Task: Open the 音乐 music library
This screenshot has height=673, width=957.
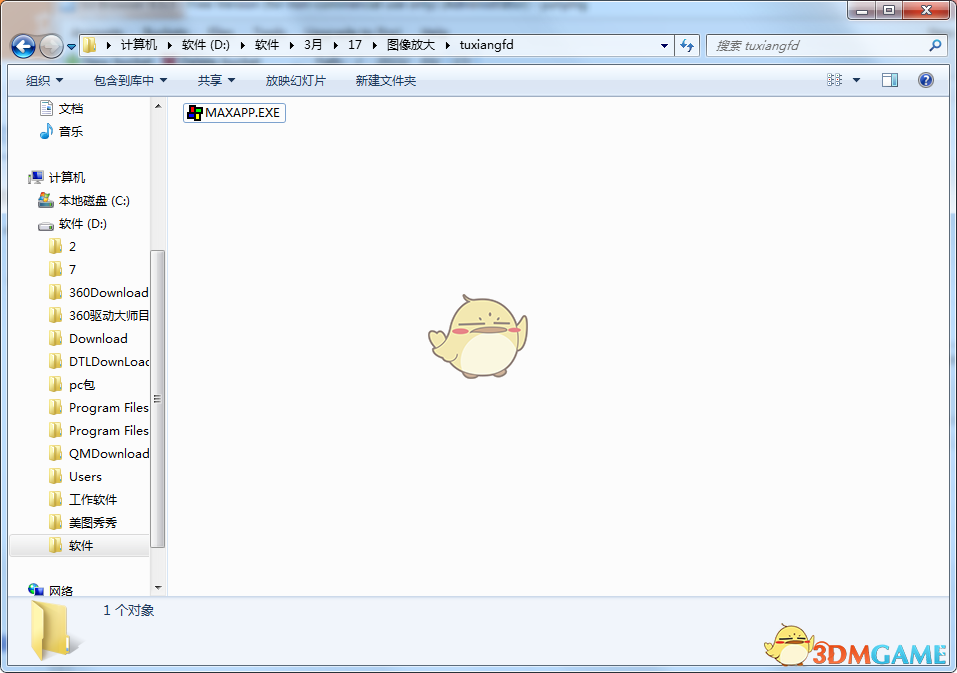Action: (x=70, y=131)
